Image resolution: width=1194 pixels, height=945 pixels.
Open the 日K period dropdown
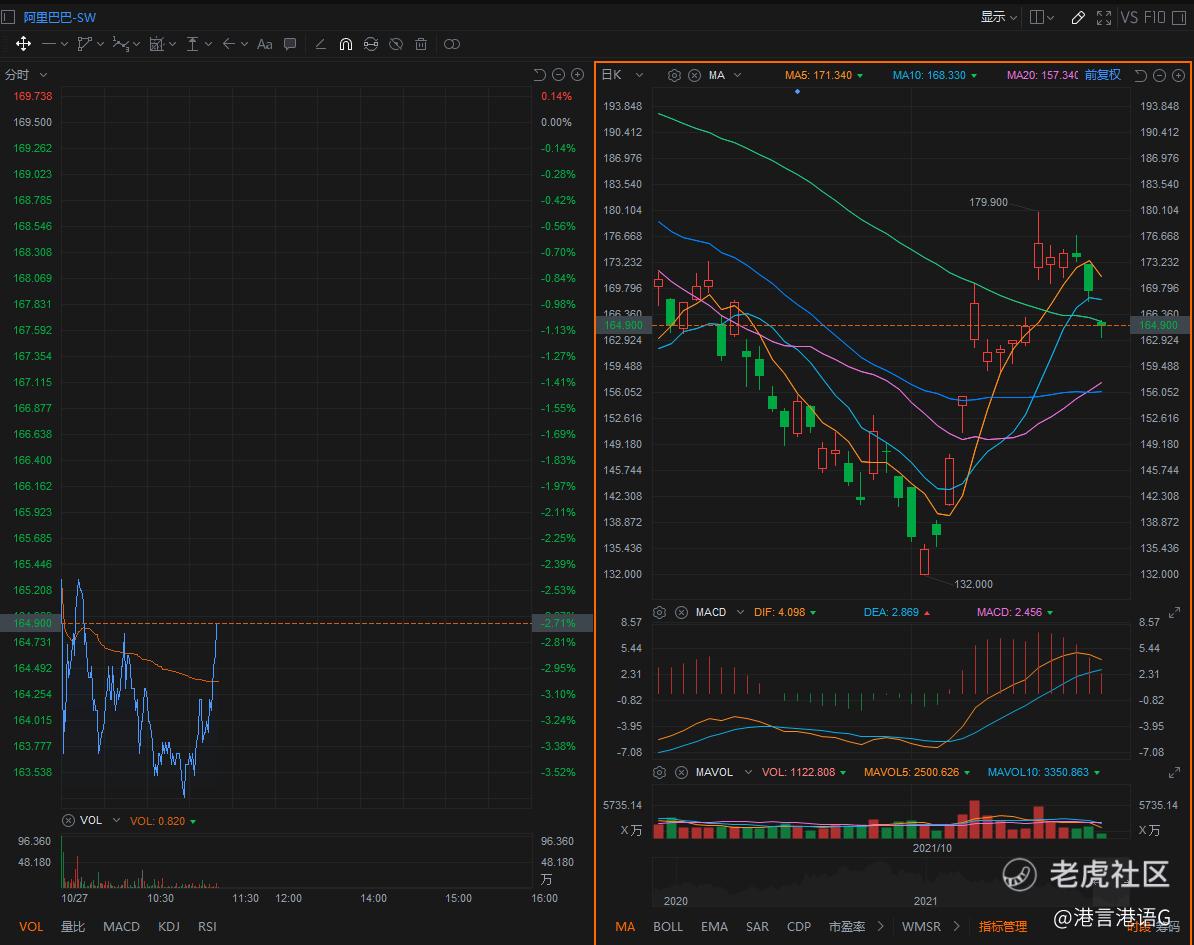[622, 75]
